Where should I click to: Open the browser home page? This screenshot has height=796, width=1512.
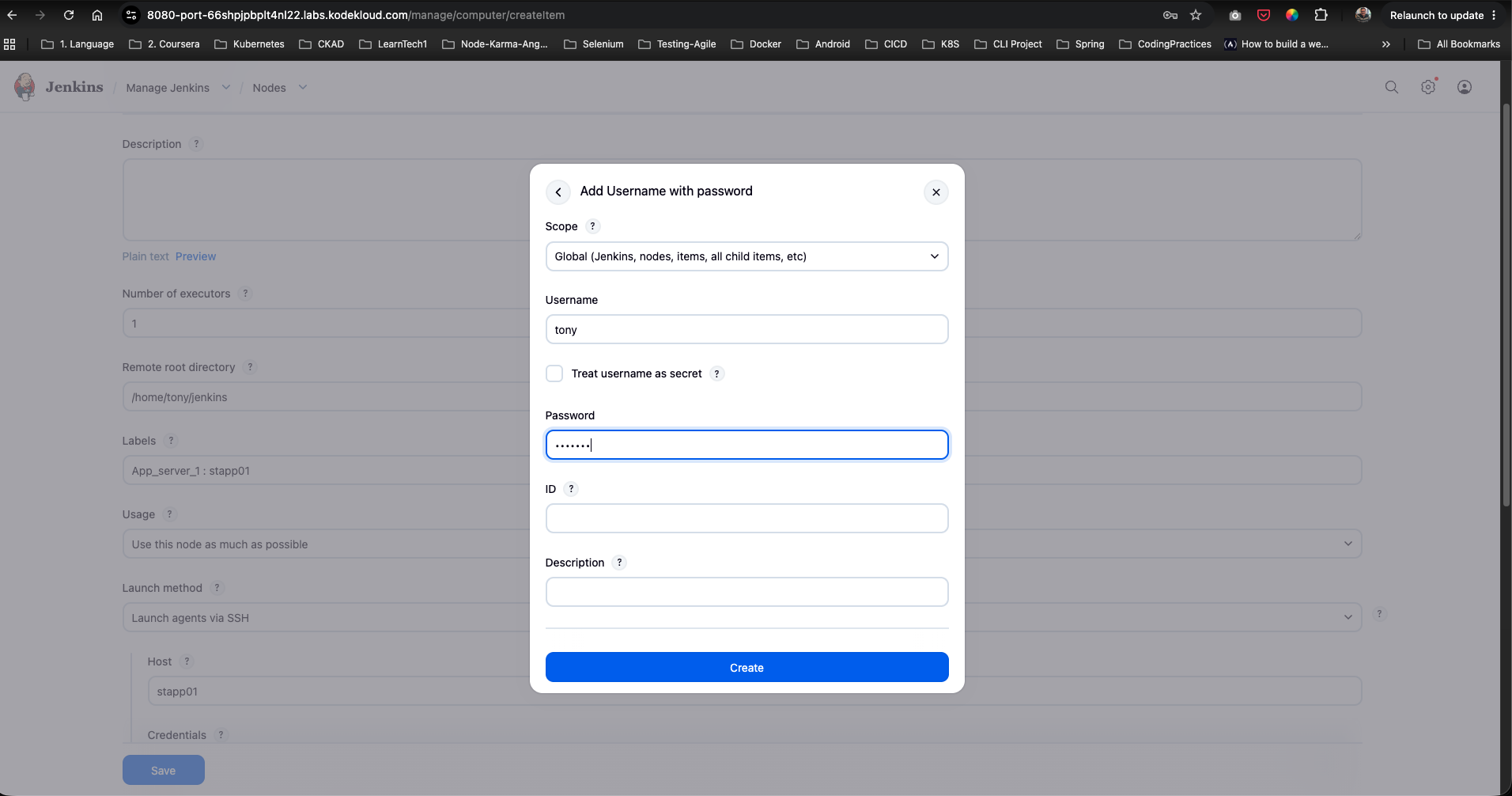click(x=97, y=15)
